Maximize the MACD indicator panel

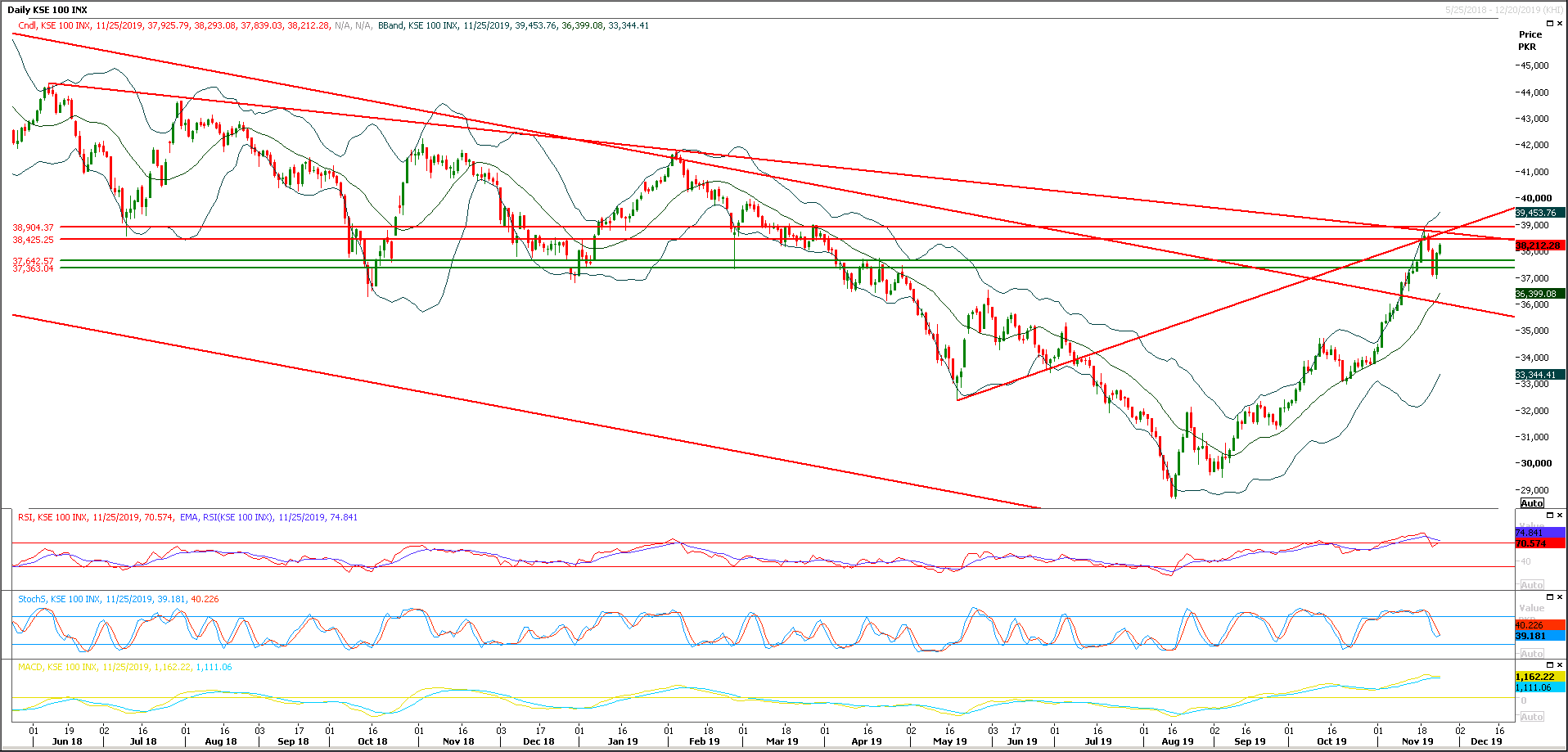pyautogui.click(x=1549, y=665)
